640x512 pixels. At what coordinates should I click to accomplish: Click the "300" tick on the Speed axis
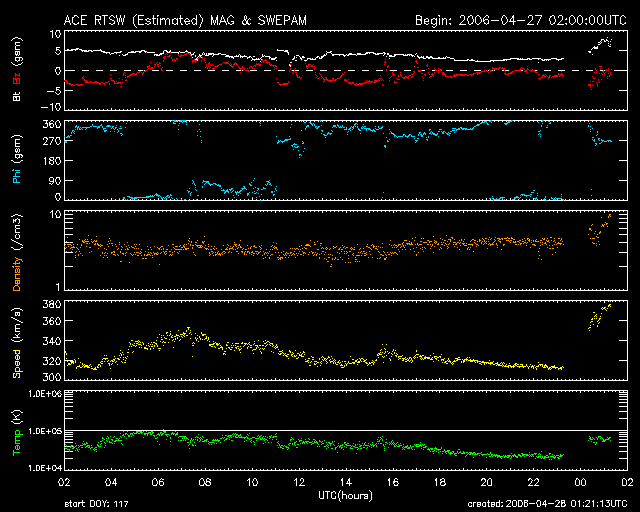click(52, 377)
